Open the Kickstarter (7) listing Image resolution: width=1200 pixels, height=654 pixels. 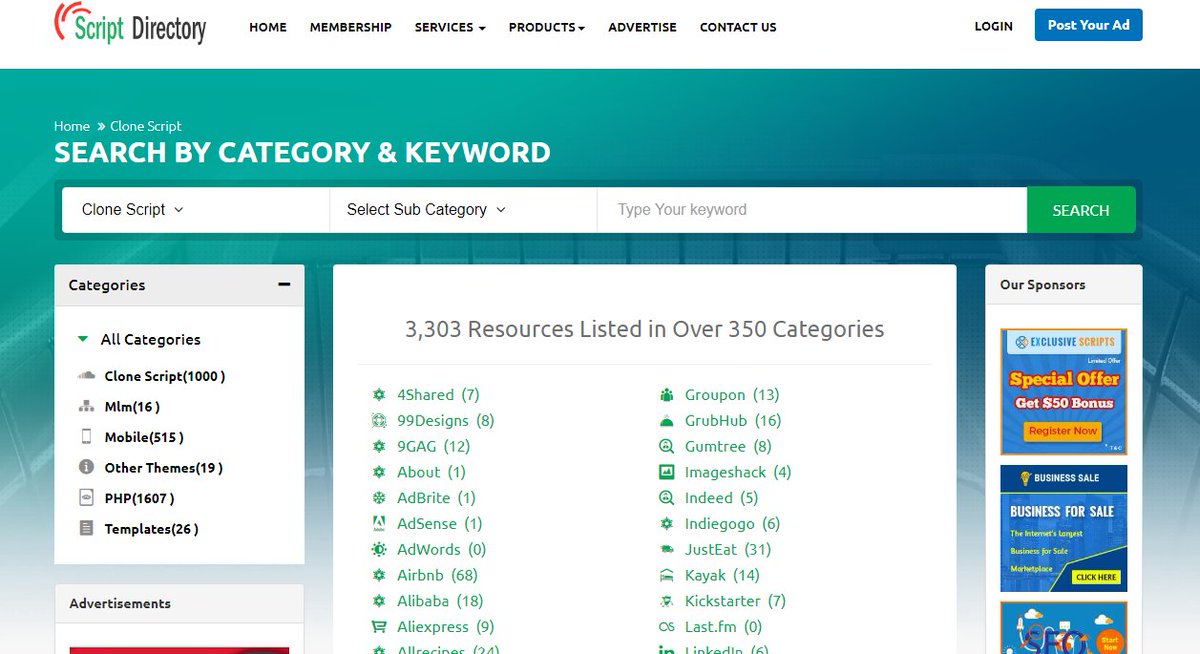pyautogui.click(x=735, y=601)
